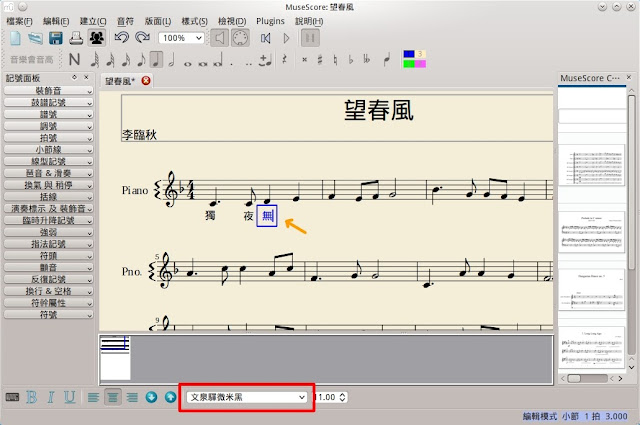This screenshot has height=425, width=640.
Task: Open the 文泉驛微米黑 font dropdown
Action: point(247,397)
